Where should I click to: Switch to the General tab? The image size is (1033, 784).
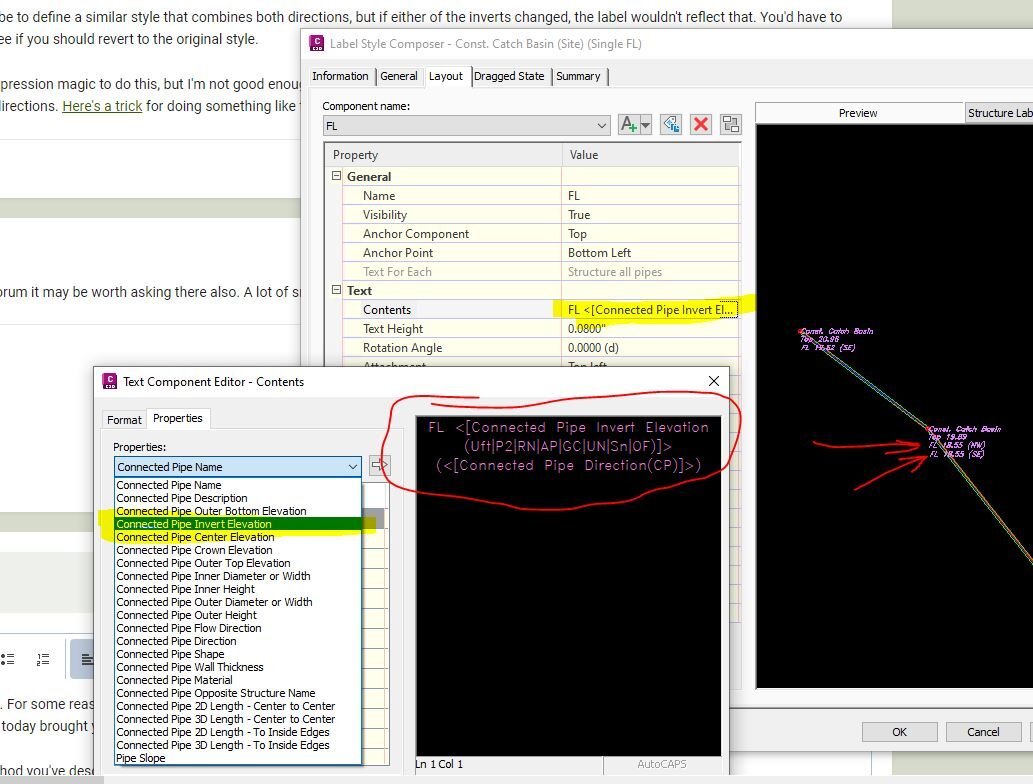coord(399,76)
